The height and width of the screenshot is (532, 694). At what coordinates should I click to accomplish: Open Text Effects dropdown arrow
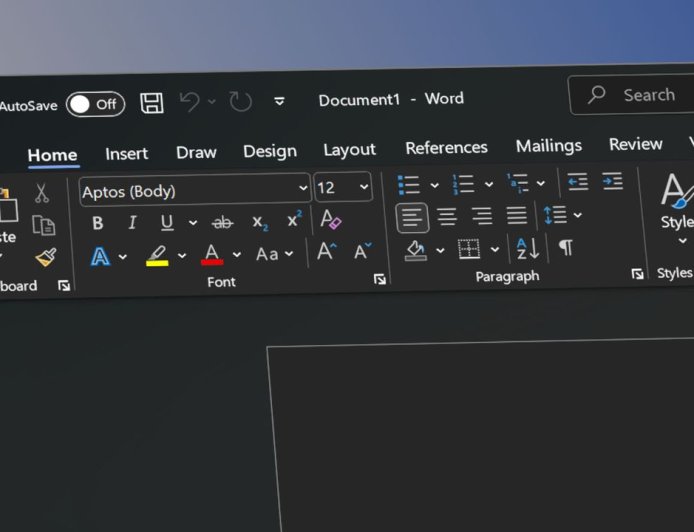[x=123, y=256]
